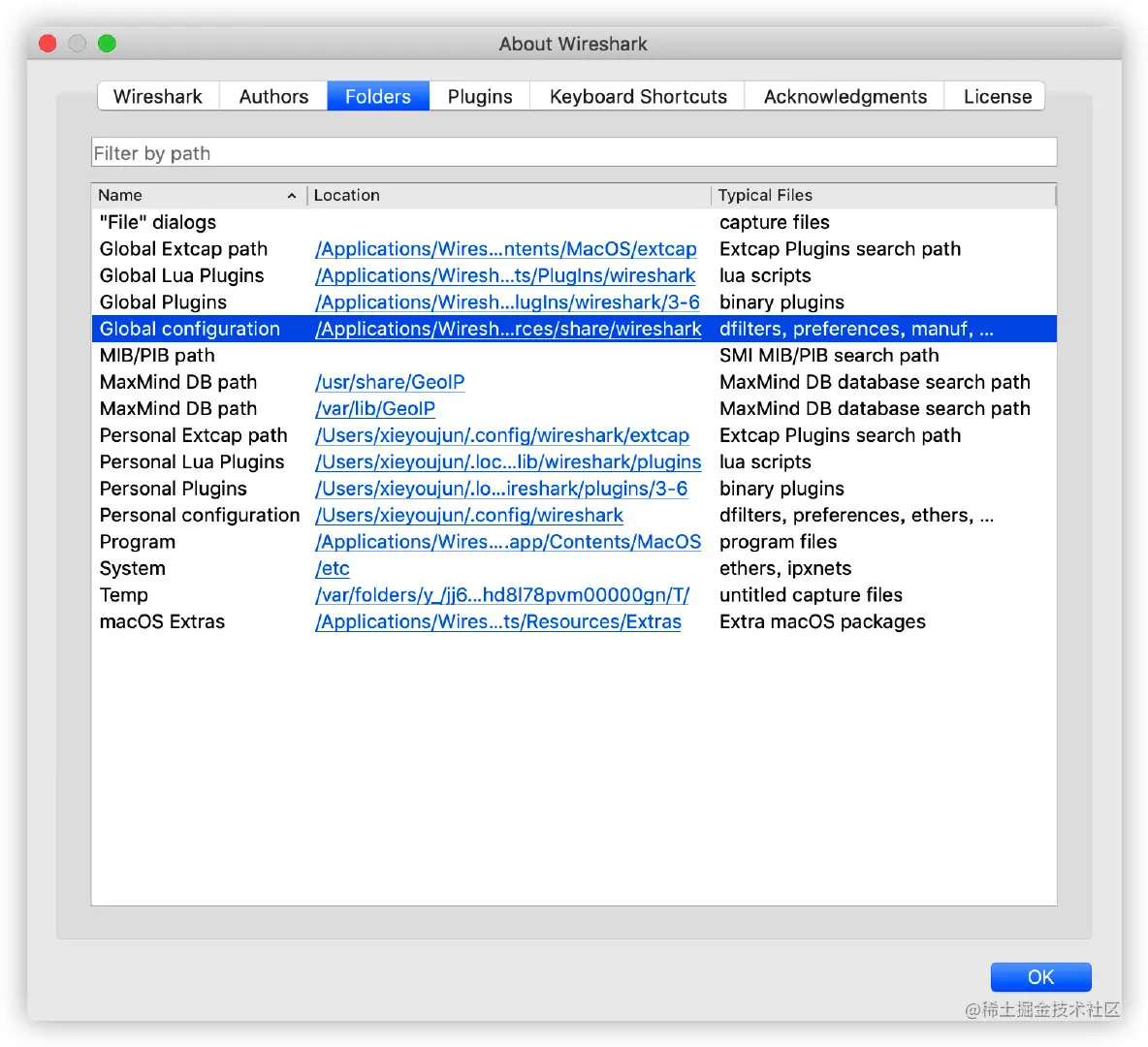Click the 'untitled capture files' cell
Image resolution: width=1148 pixels, height=1047 pixels.
coord(812,595)
